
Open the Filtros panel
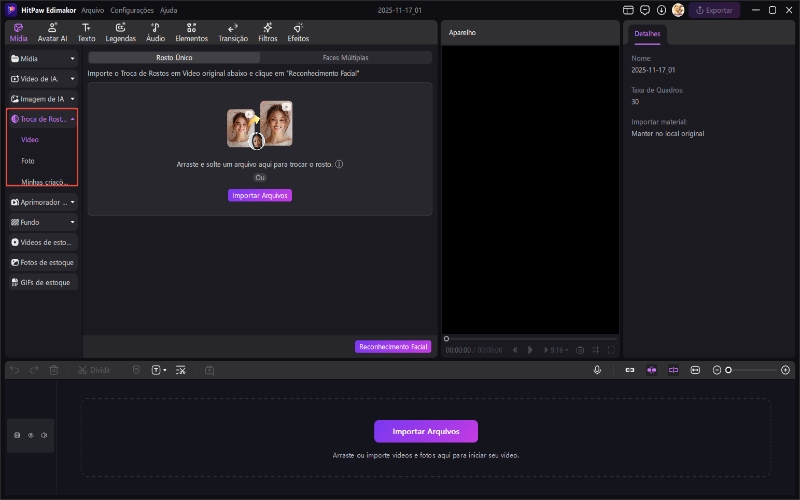pyautogui.click(x=268, y=32)
